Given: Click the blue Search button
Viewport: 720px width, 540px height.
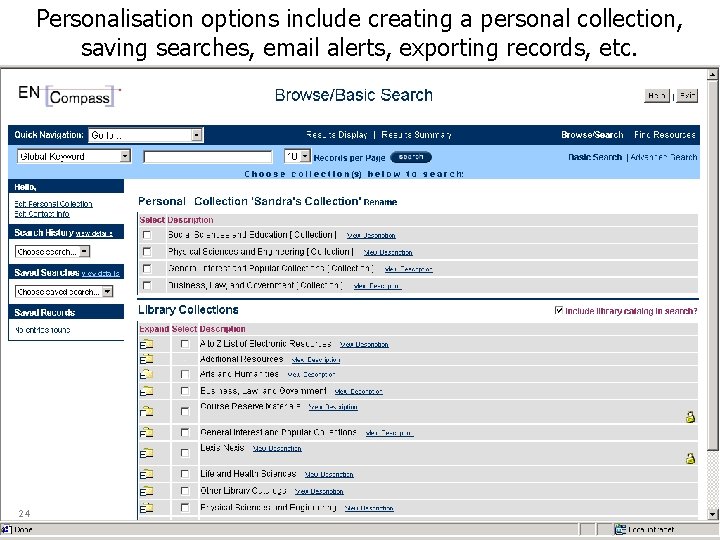Looking at the screenshot, I should coord(411,157).
